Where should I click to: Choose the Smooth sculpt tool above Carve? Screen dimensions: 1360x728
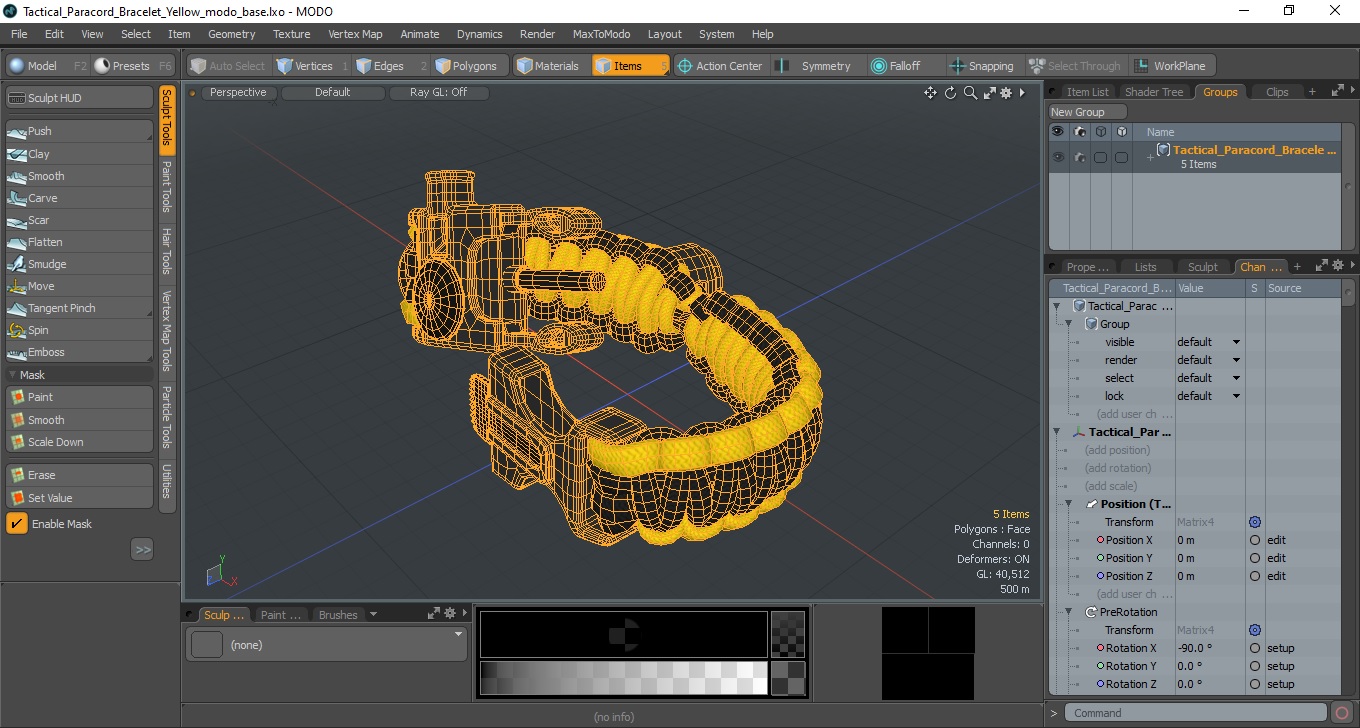point(79,176)
